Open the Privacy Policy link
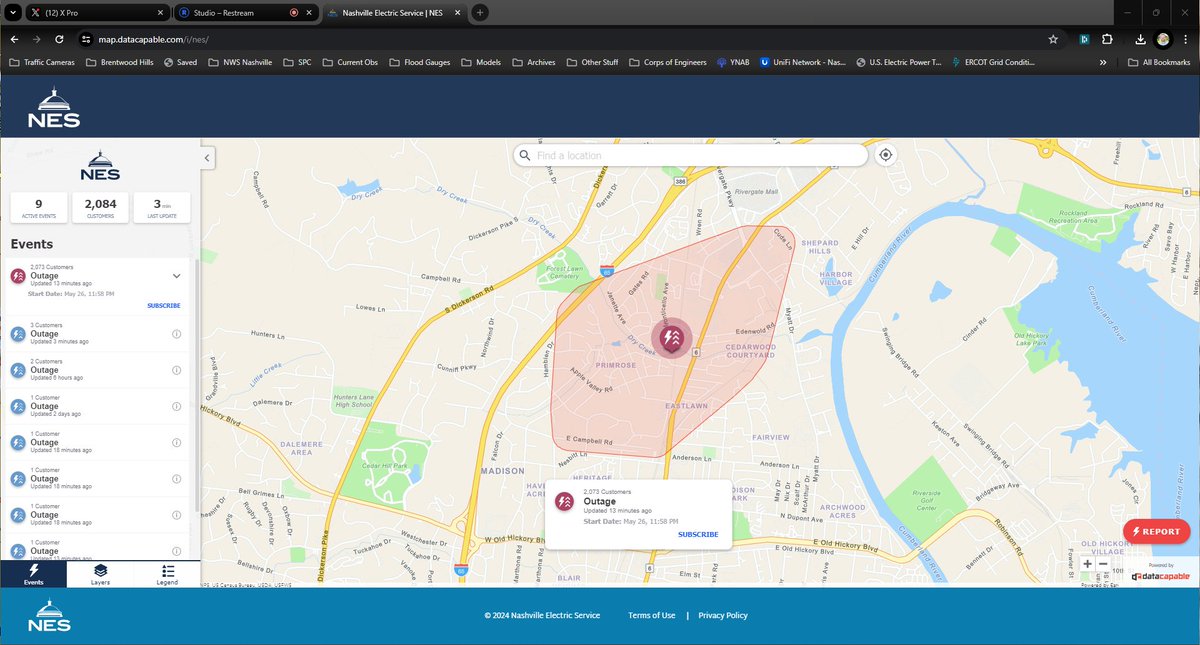This screenshot has width=1200, height=645. (x=723, y=615)
